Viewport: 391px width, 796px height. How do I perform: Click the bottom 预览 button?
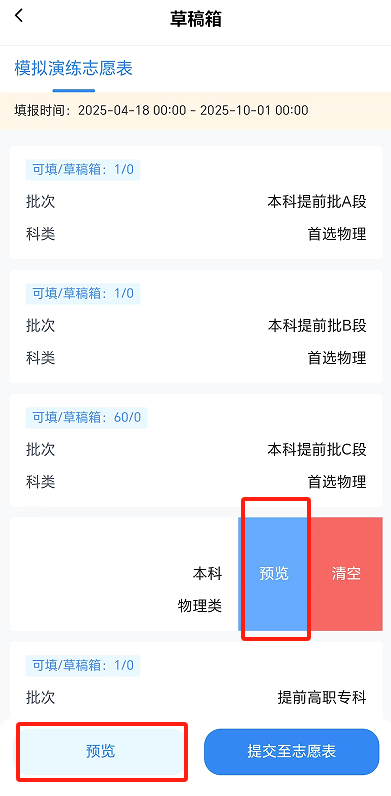click(x=101, y=752)
